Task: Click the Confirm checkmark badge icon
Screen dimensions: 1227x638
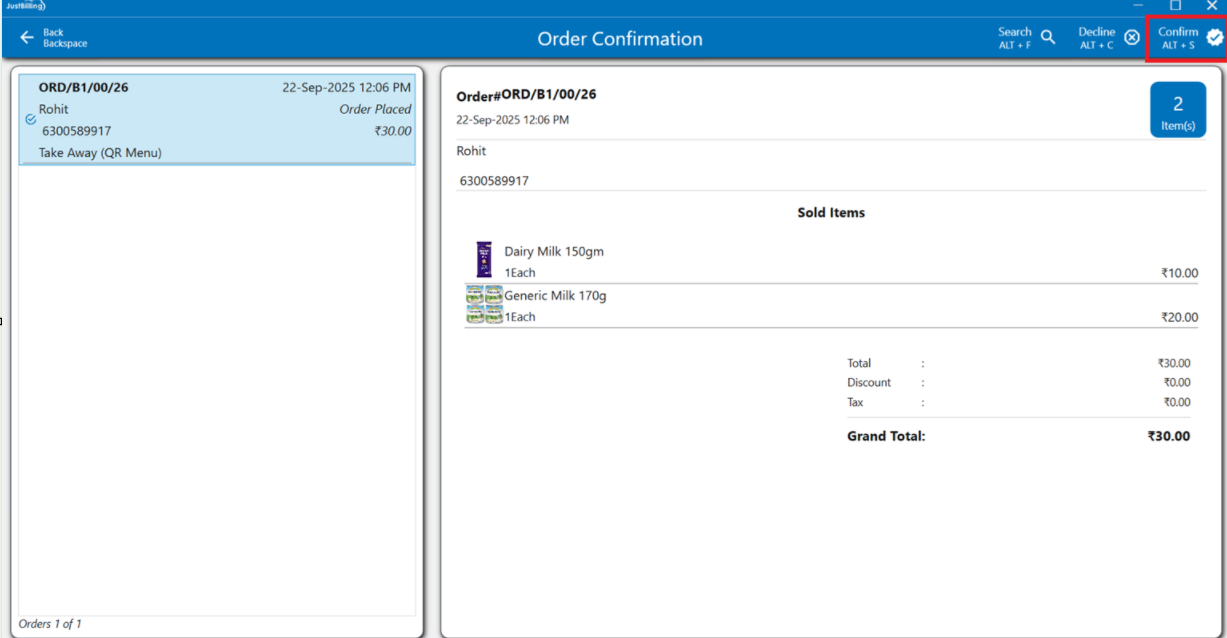Action: coord(1214,38)
